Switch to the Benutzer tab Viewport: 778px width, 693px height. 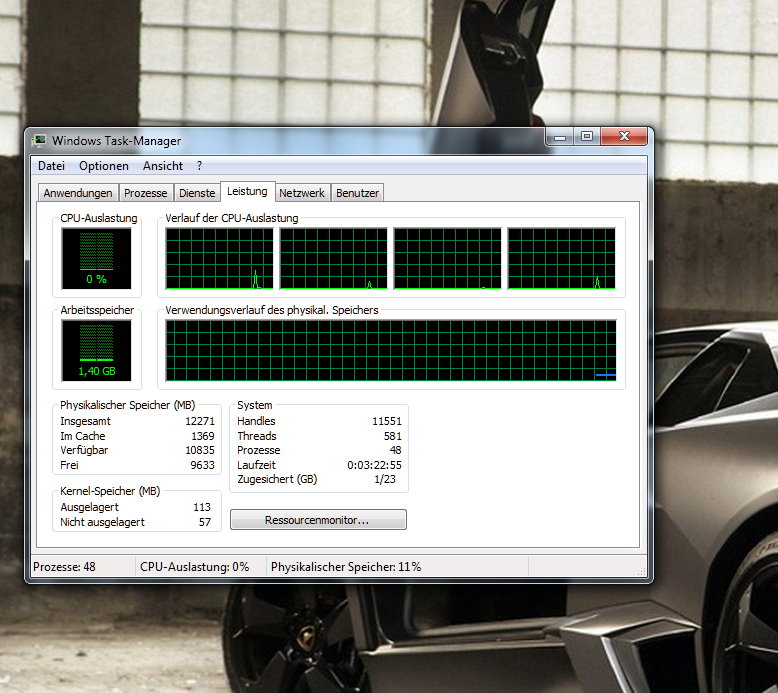coord(357,193)
